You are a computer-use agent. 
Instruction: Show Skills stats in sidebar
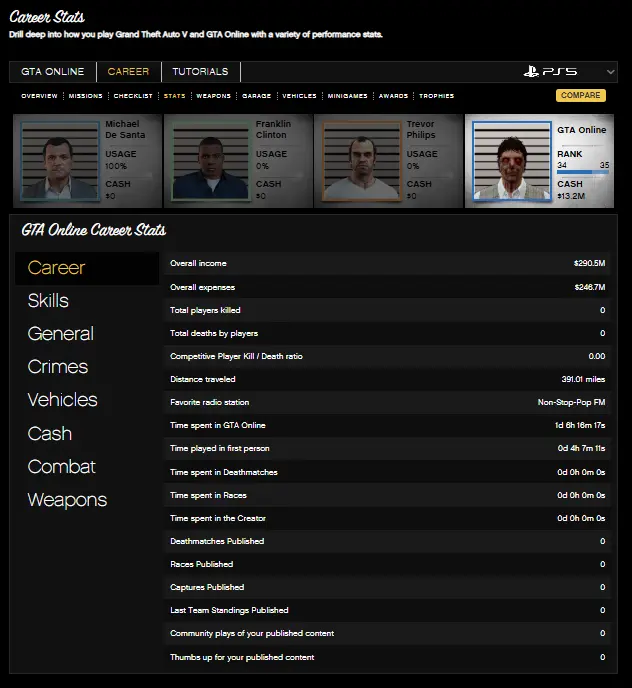48,301
